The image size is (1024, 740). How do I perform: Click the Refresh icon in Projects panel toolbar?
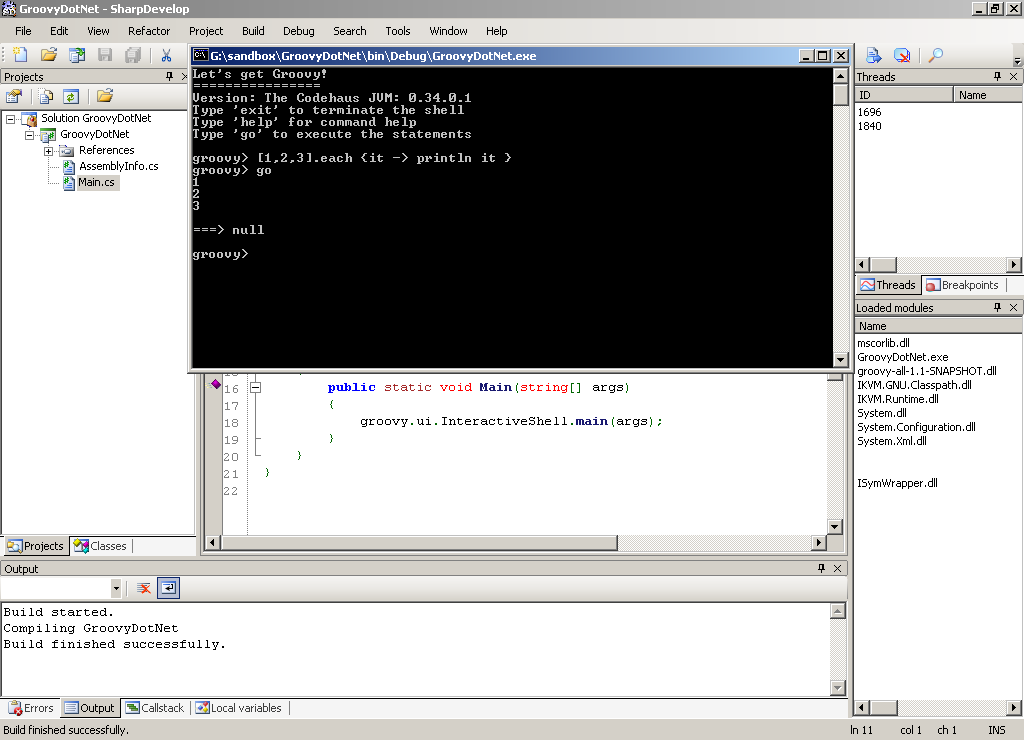[x=71, y=97]
